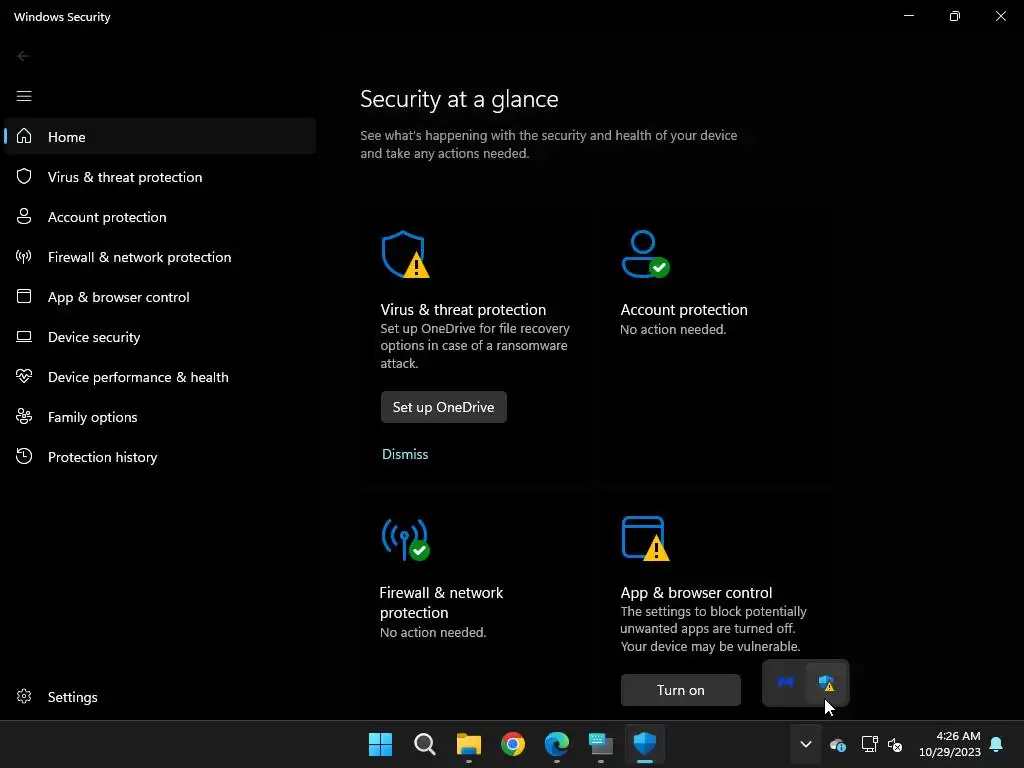Click the large shield warning icon on Virus card
1024x768 pixels.
coord(405,254)
